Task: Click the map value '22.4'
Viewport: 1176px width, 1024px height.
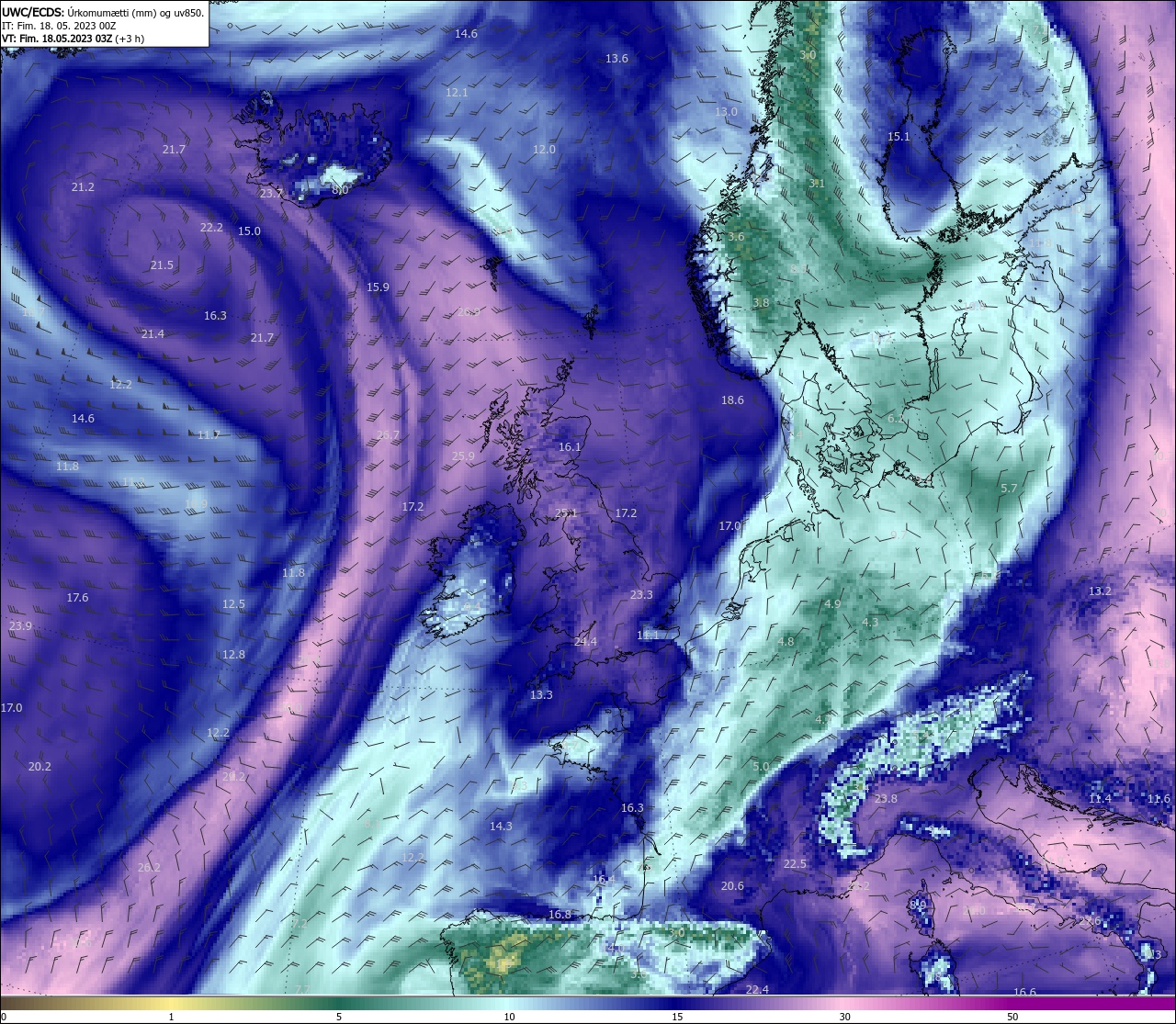Action: pos(757,990)
